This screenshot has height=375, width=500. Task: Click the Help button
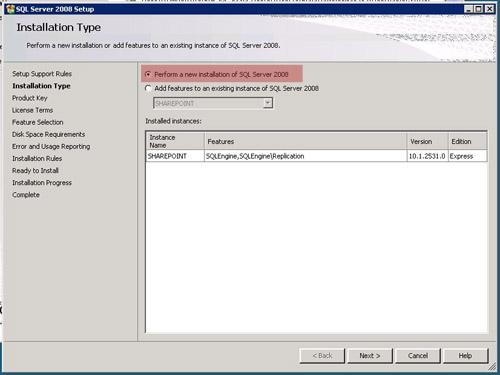pos(465,356)
